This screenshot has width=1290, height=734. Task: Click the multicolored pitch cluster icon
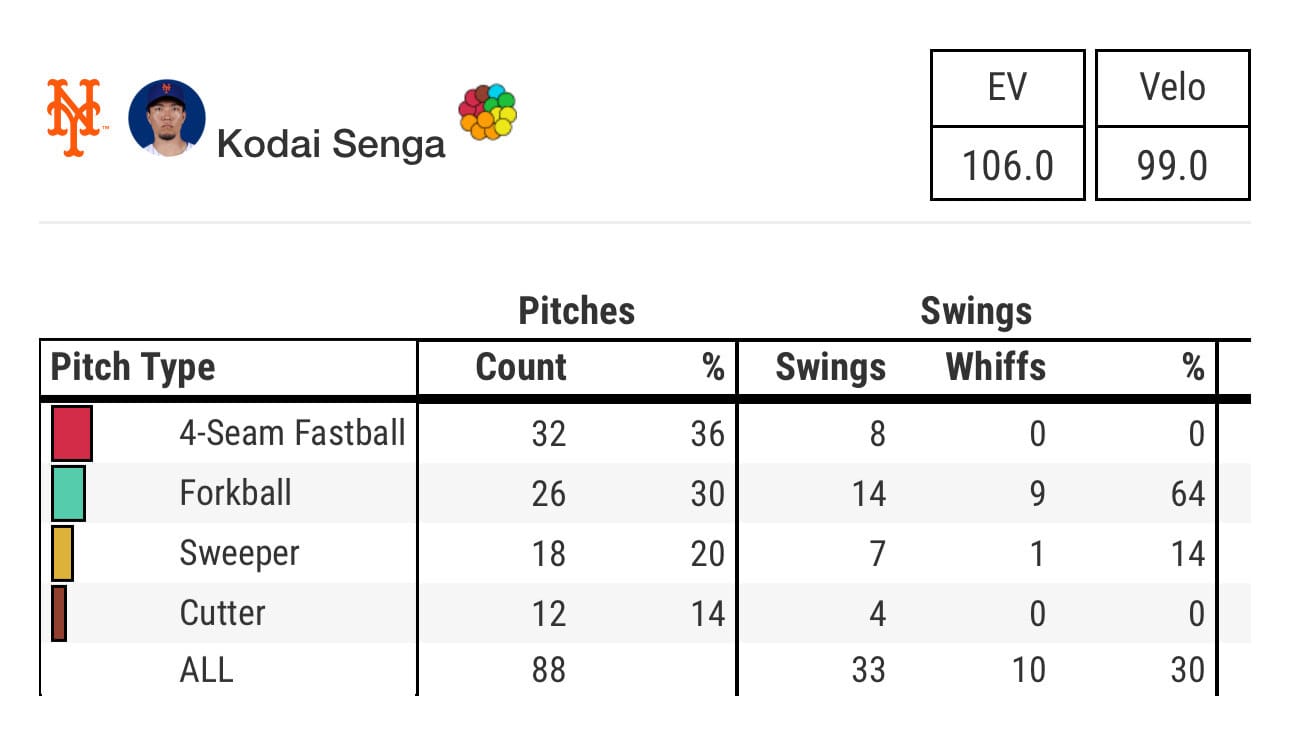click(x=487, y=112)
